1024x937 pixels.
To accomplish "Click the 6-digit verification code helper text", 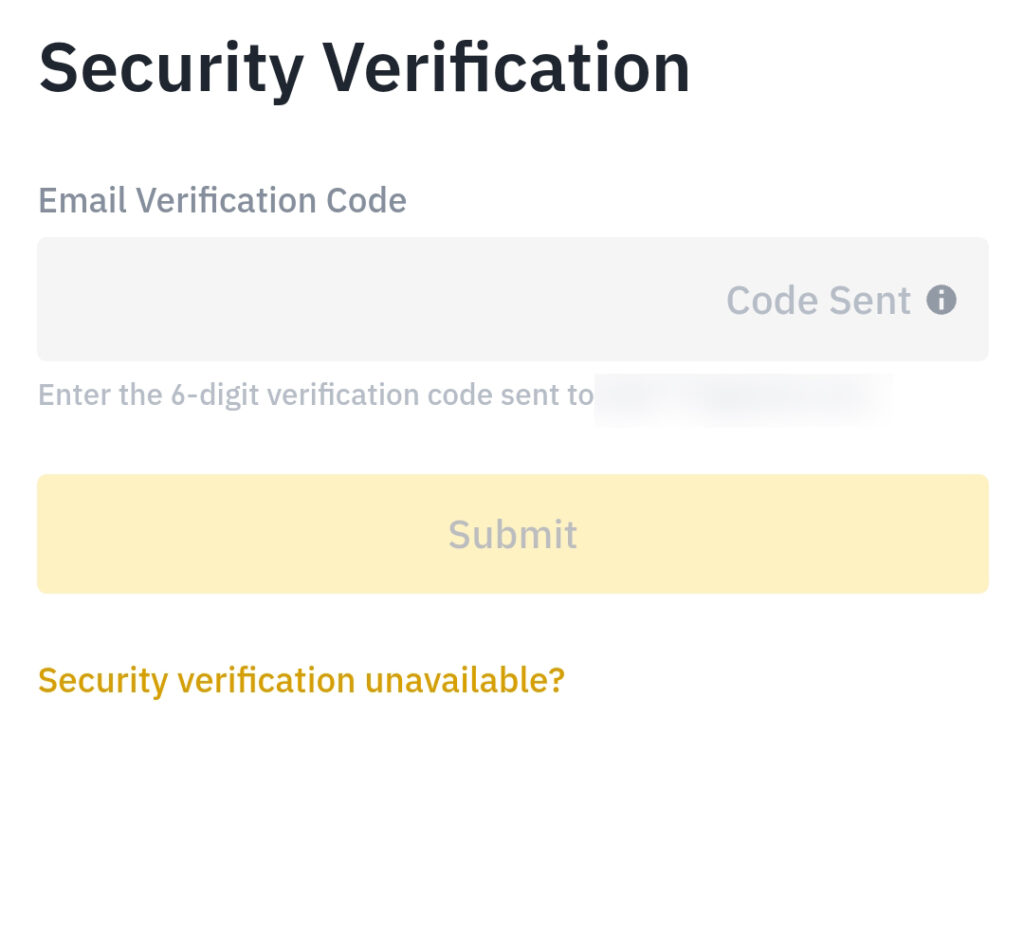I will [315, 395].
